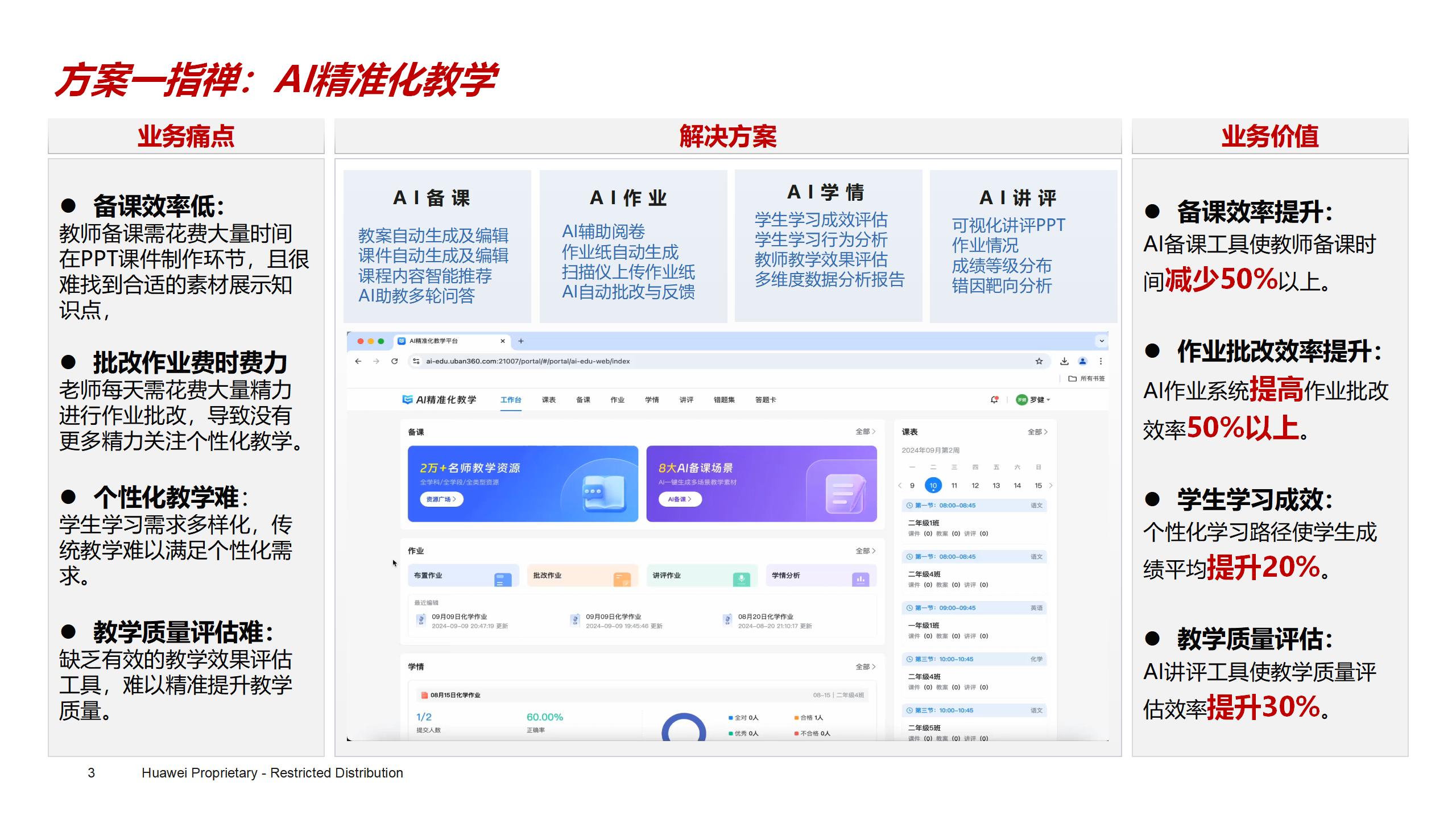Go to previous week in calendar
The height and width of the screenshot is (819, 1456).
pyautogui.click(x=900, y=485)
